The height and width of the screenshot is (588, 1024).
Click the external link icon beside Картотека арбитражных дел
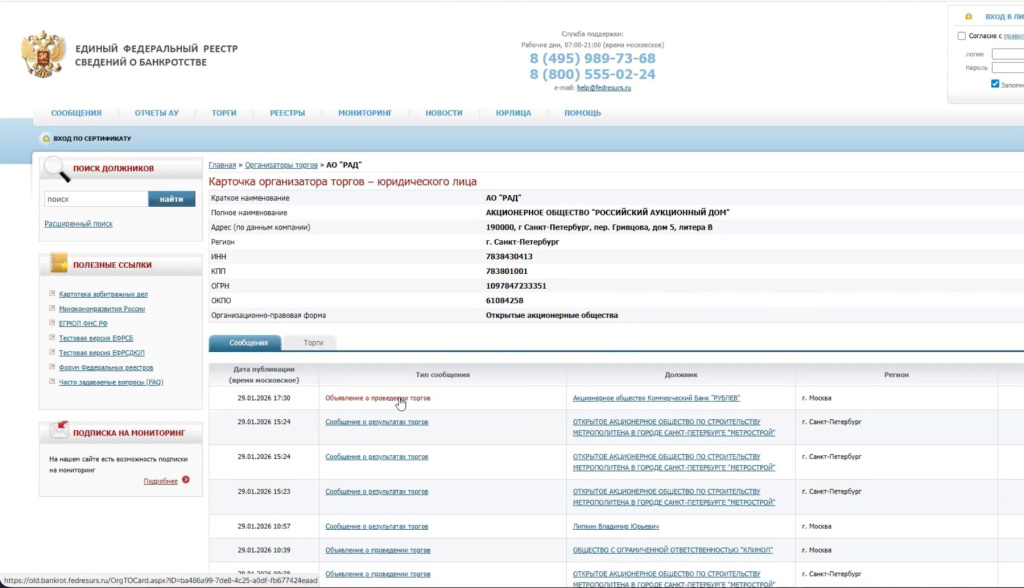pos(51,294)
